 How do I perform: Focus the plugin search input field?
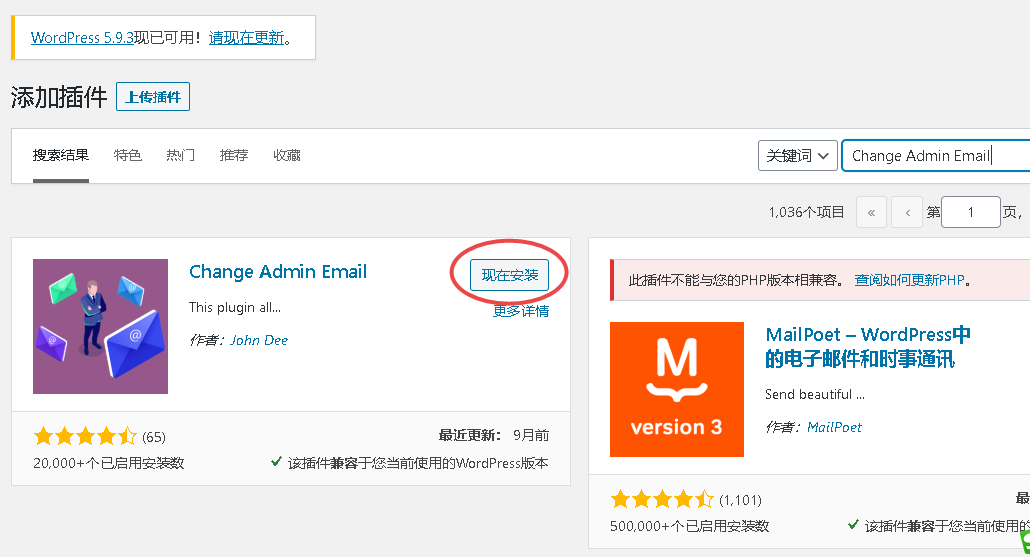point(935,155)
